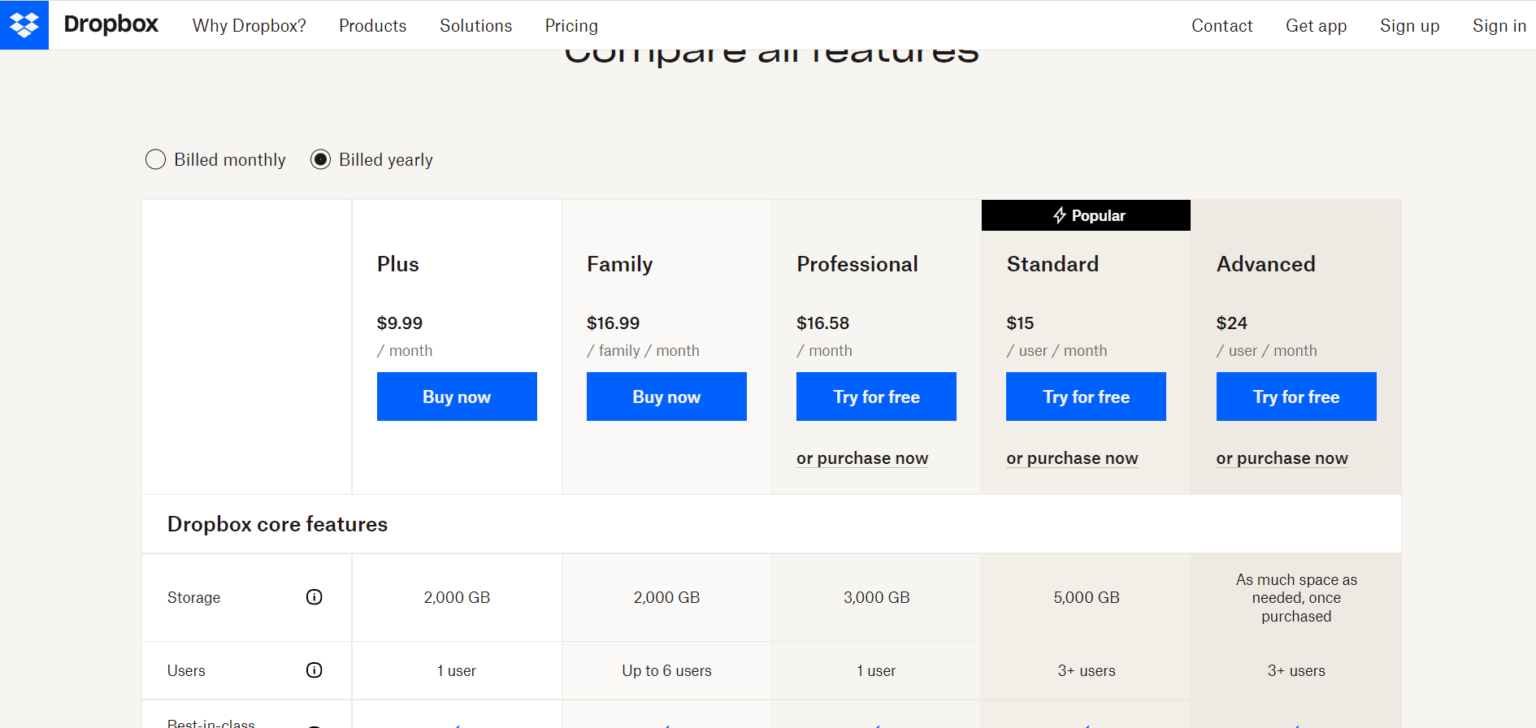The image size is (1536, 728).
Task: Buy the Plus plan now
Action: tap(456, 397)
